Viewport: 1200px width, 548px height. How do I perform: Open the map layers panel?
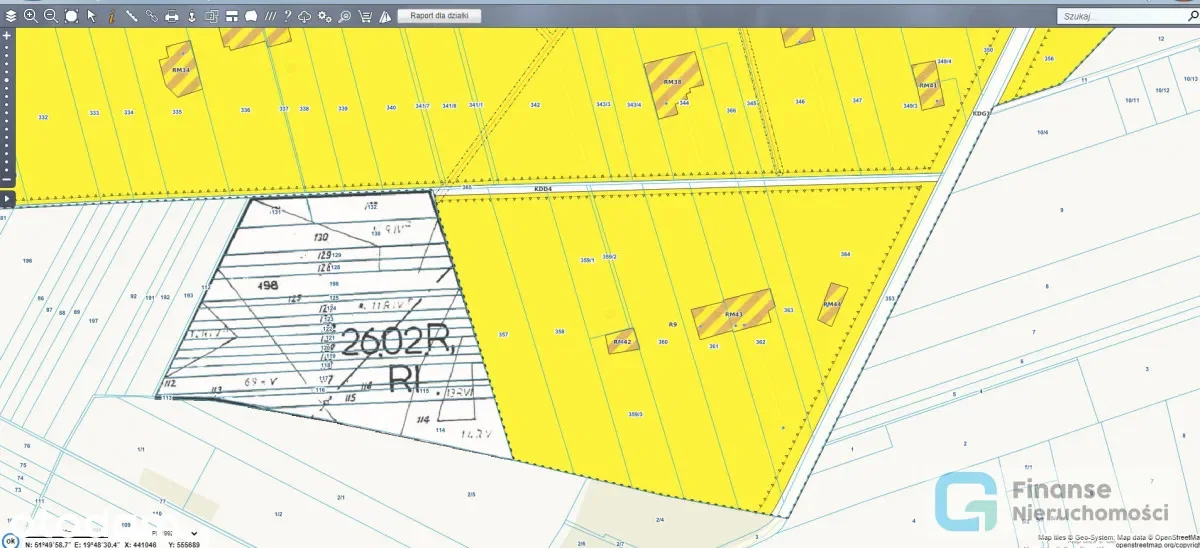pos(10,16)
